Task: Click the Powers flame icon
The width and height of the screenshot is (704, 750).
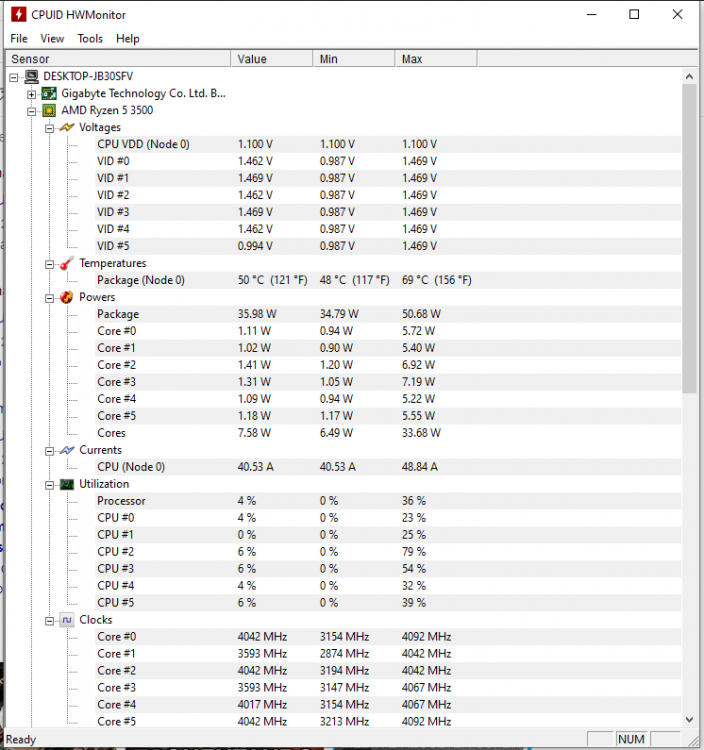Action: (67, 297)
